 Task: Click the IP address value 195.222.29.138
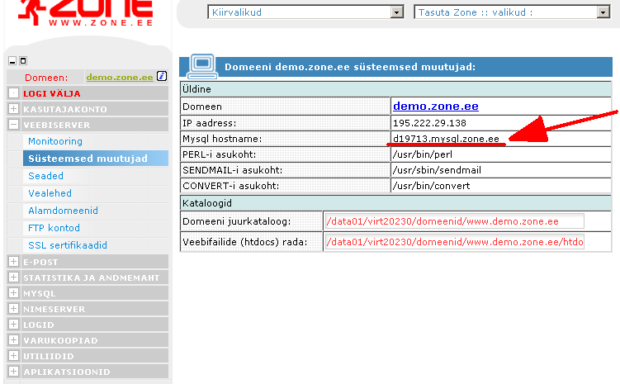point(430,123)
